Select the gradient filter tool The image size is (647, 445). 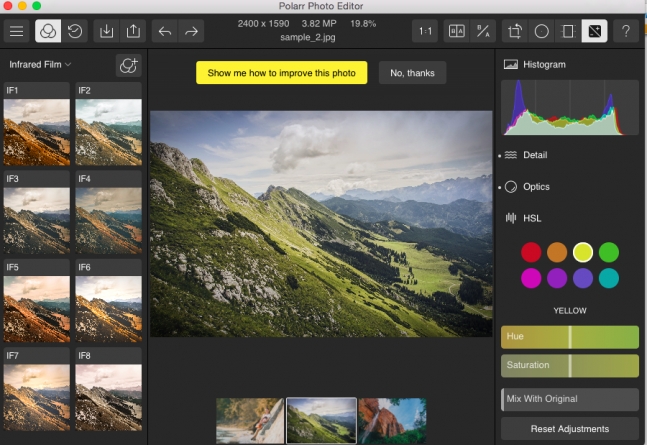568,31
